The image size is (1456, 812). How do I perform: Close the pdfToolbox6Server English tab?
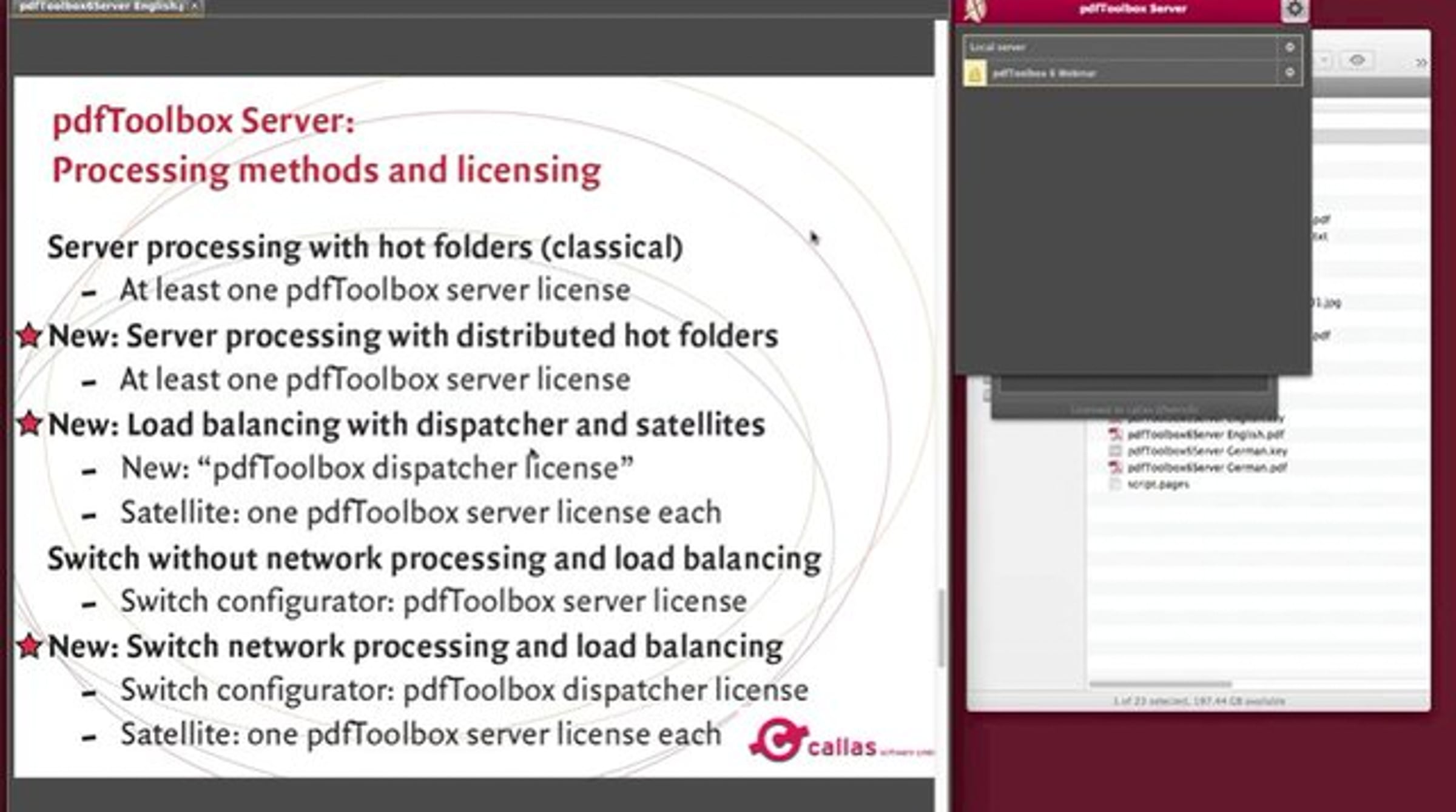(x=195, y=6)
